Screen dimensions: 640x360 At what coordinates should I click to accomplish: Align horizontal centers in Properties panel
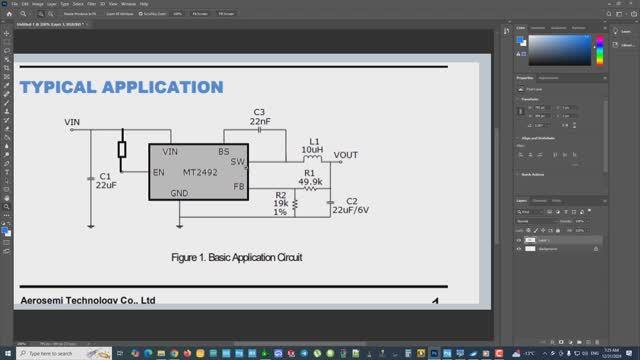(530, 155)
